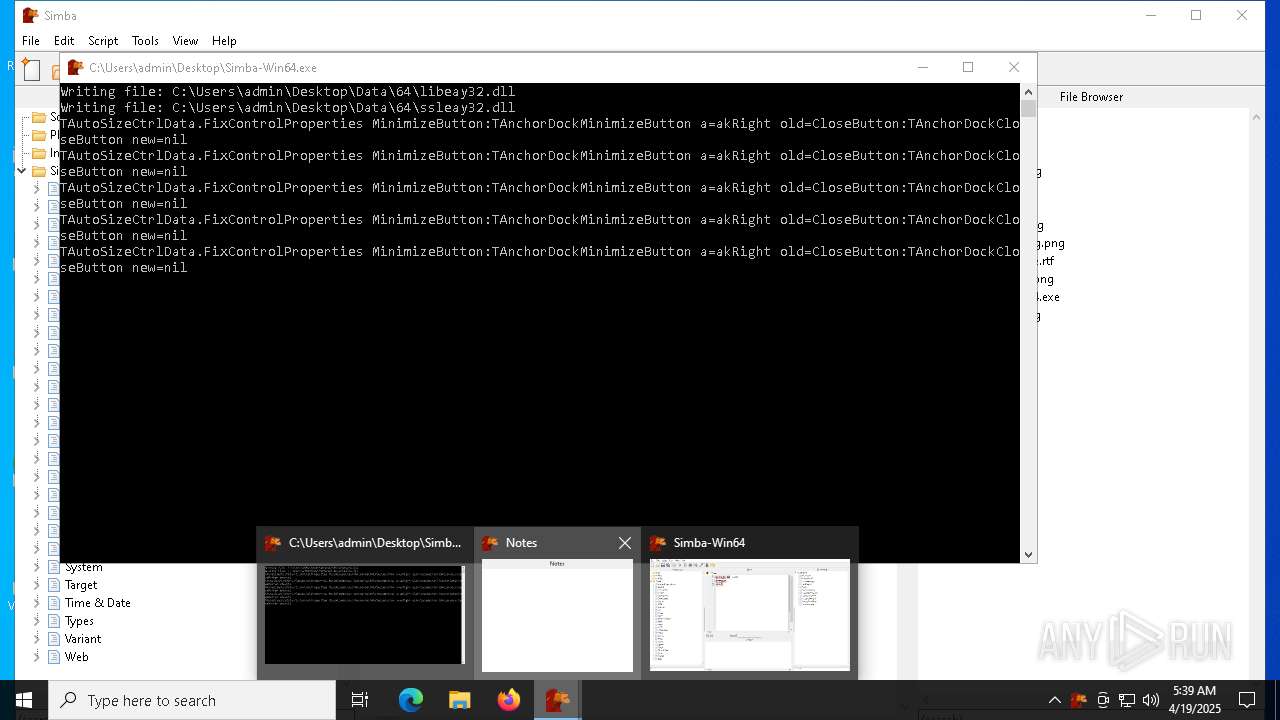Open the File menu in Simba
1280x720 pixels.
point(31,41)
